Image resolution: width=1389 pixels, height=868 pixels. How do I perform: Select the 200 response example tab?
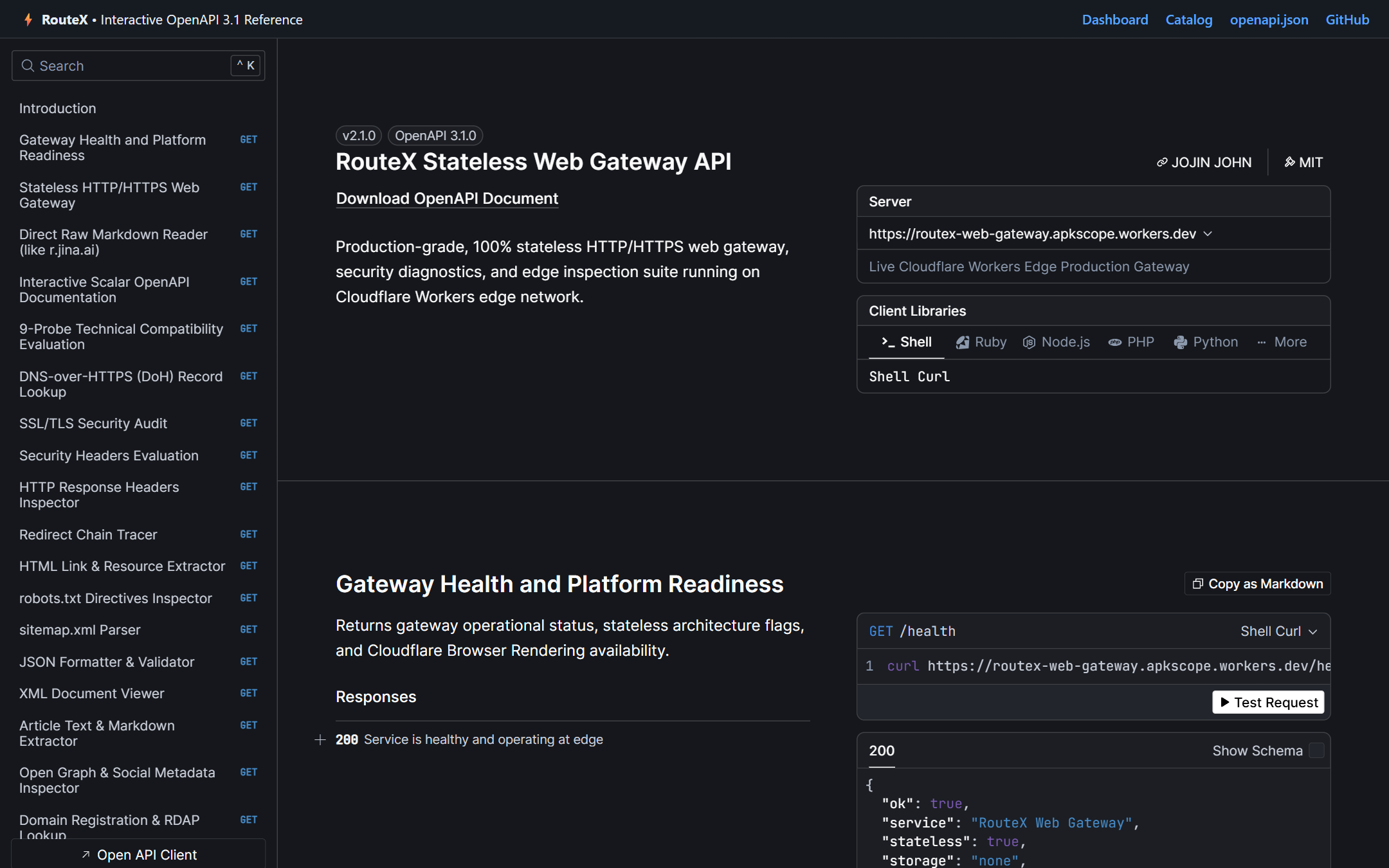(882, 750)
